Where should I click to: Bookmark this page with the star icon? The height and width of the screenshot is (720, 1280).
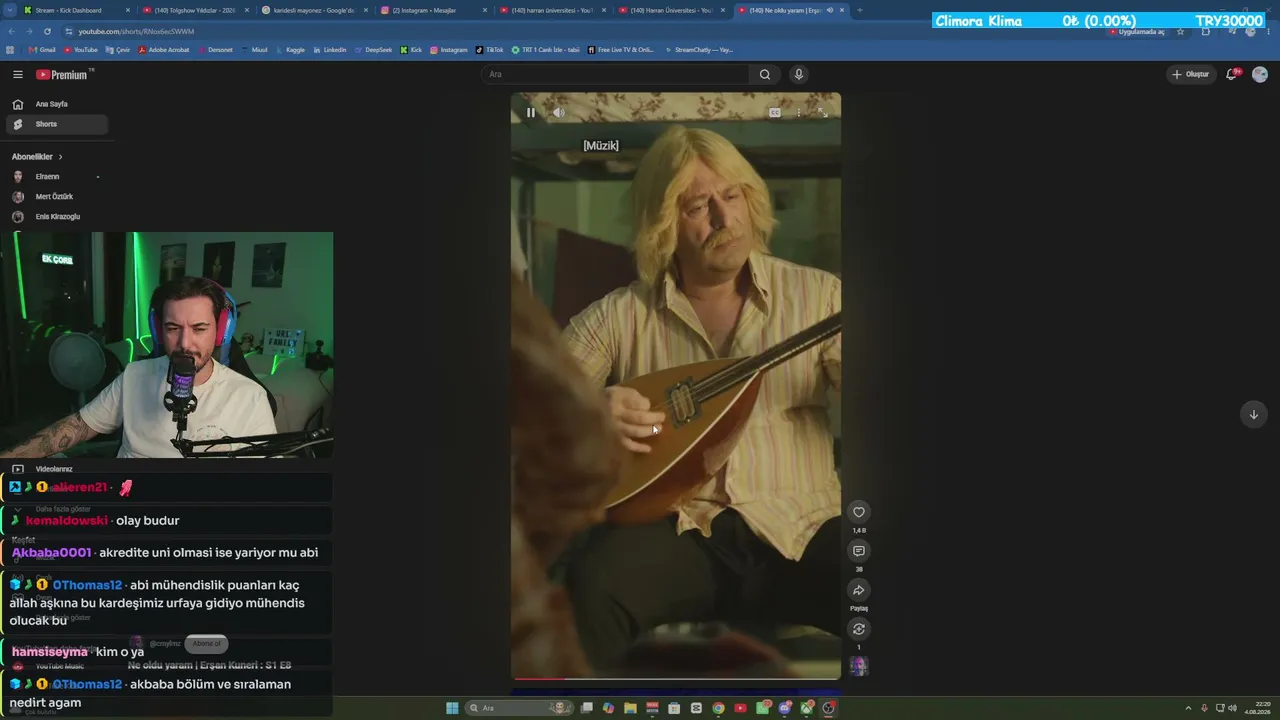[1180, 32]
